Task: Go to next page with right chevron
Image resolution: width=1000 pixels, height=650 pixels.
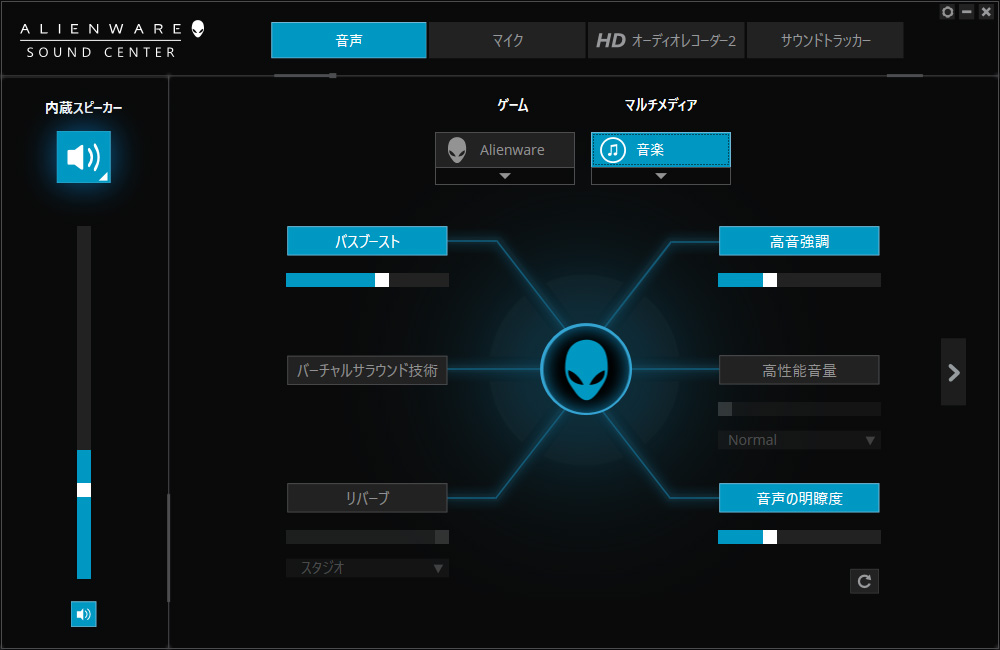Action: 953,373
